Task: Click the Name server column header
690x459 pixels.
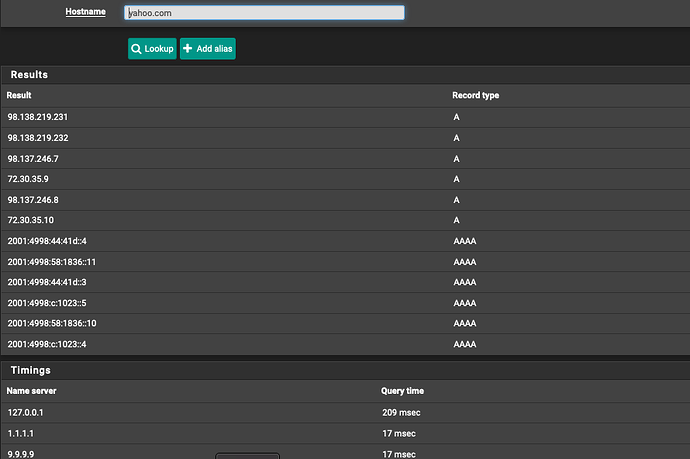Action: [31, 391]
